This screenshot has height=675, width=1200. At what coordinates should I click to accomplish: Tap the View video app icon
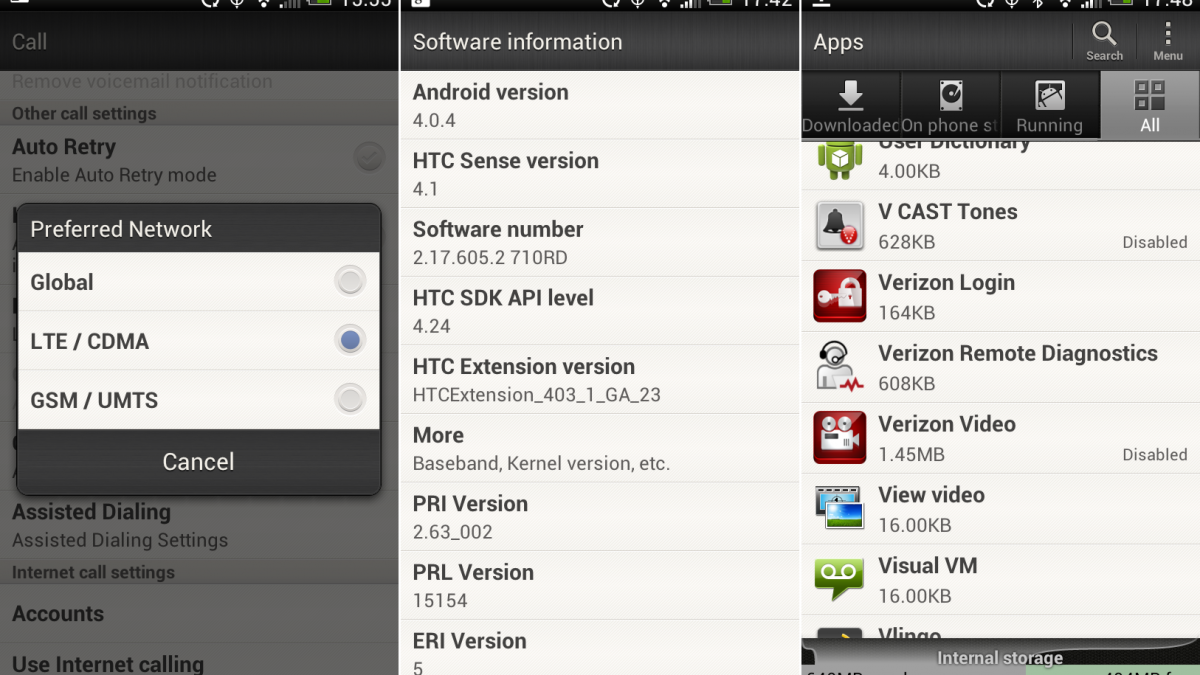[839, 508]
